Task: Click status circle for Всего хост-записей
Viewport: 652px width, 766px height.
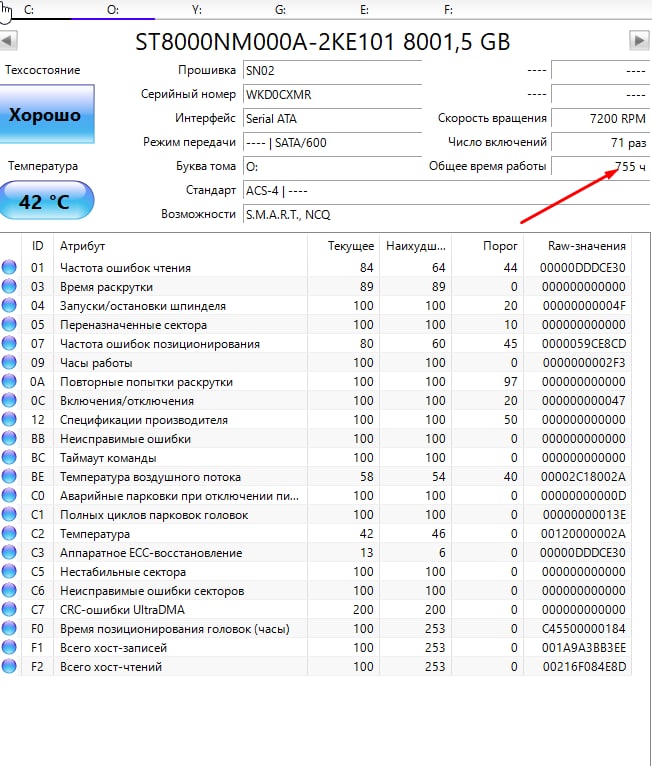Action: click(9, 647)
